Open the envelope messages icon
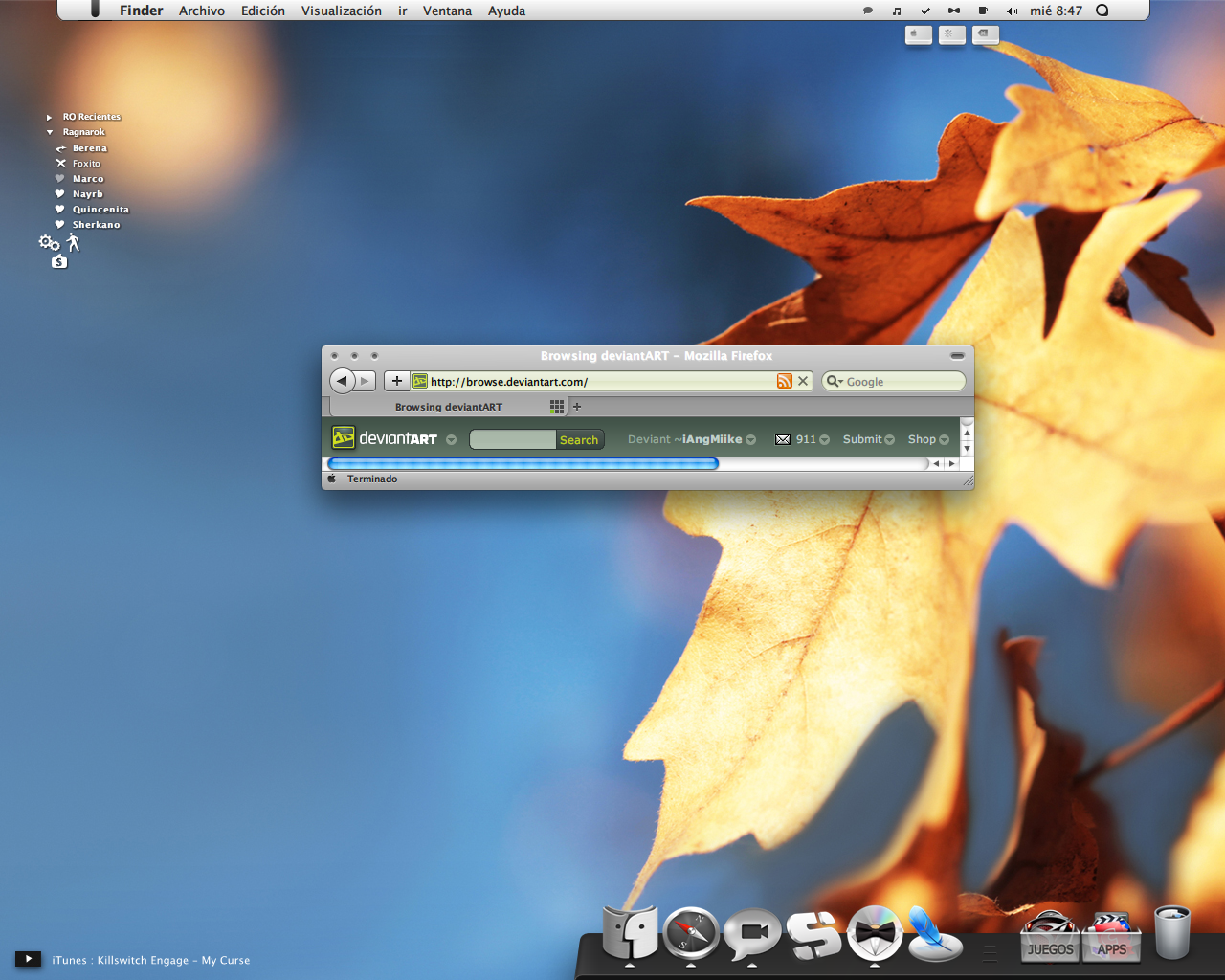 783,439
